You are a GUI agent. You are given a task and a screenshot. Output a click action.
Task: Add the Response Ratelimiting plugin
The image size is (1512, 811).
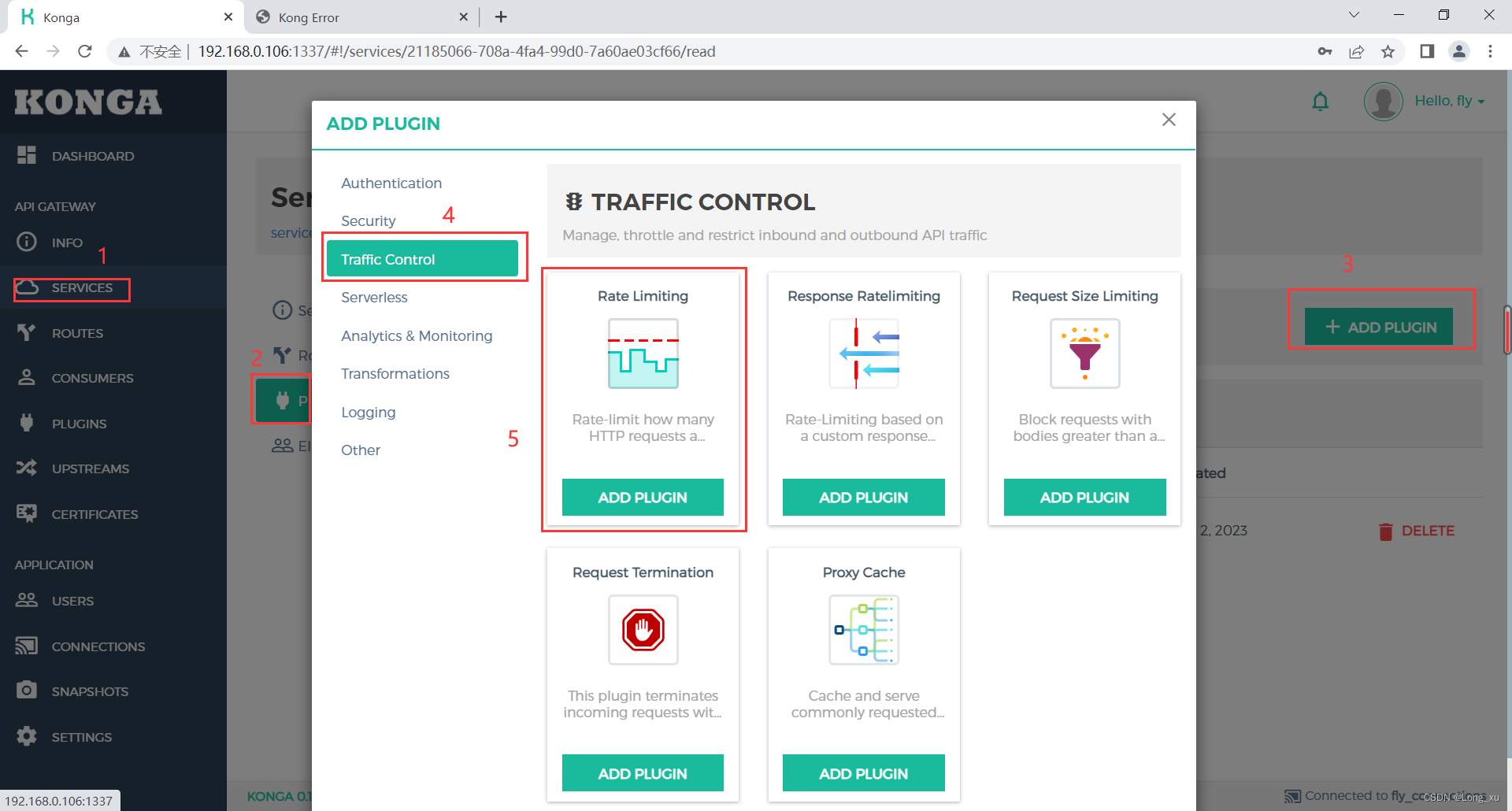(864, 498)
